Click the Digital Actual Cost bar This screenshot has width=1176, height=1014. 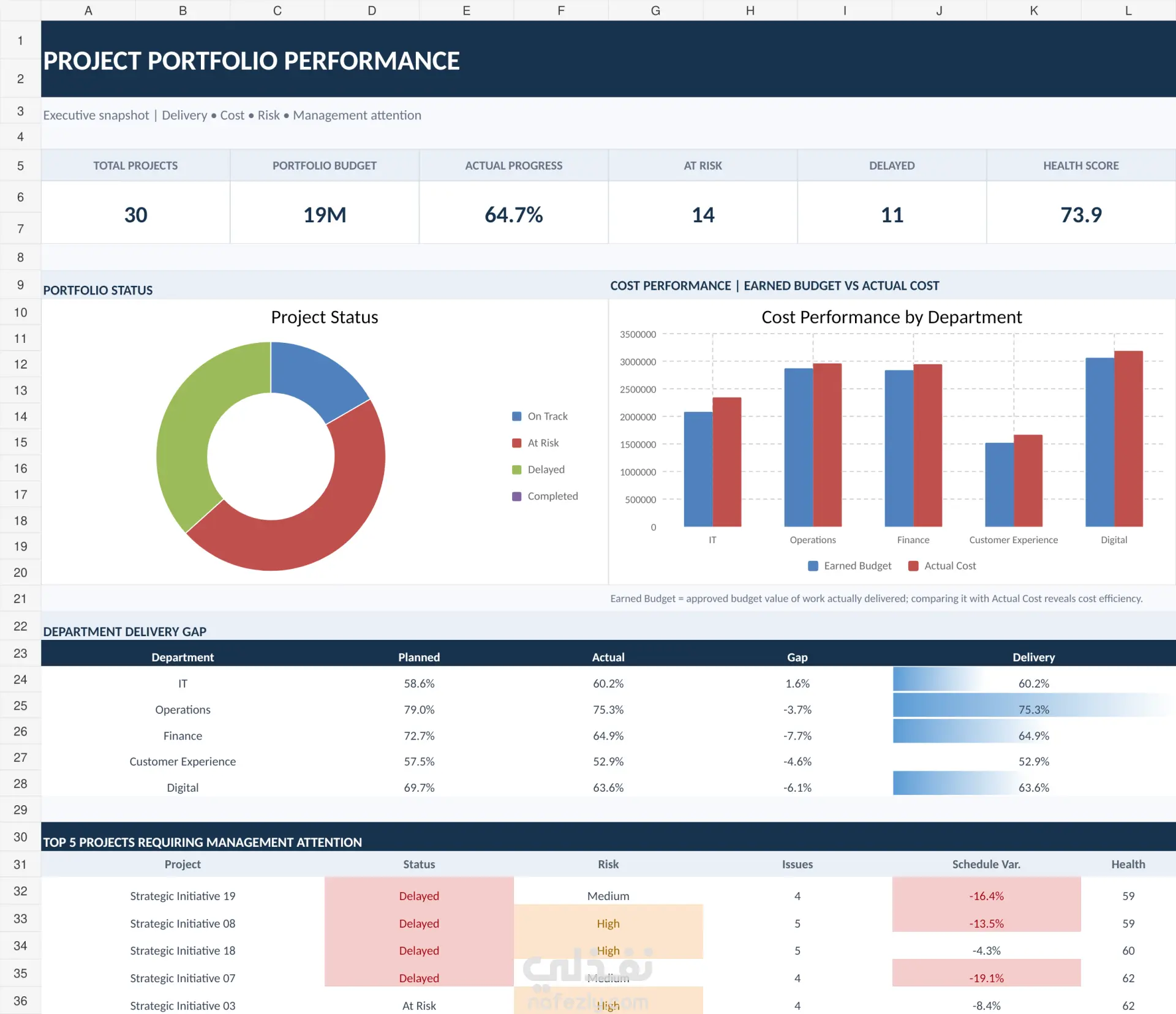pyautogui.click(x=1128, y=438)
